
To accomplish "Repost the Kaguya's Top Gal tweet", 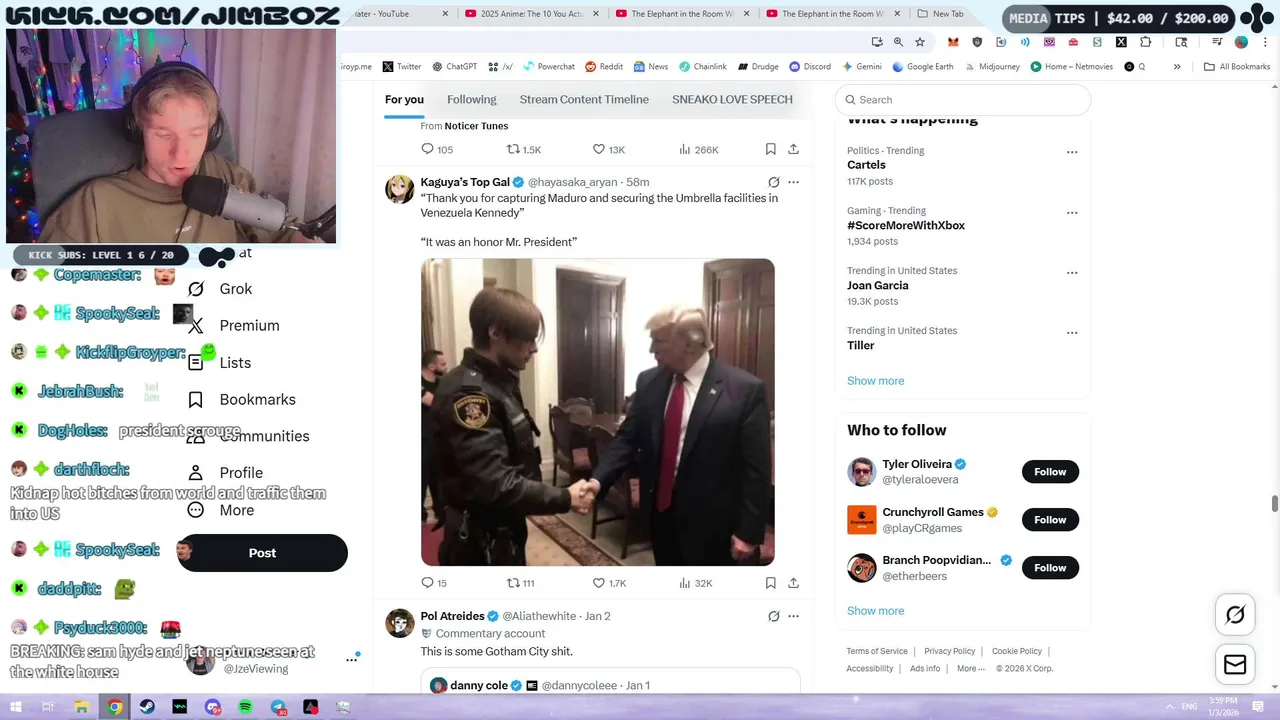I will point(521,583).
